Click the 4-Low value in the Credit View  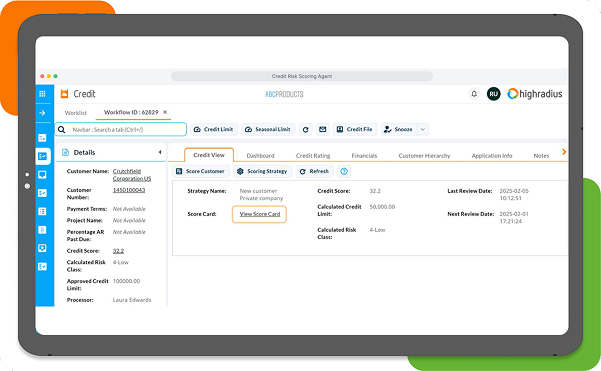(x=377, y=230)
